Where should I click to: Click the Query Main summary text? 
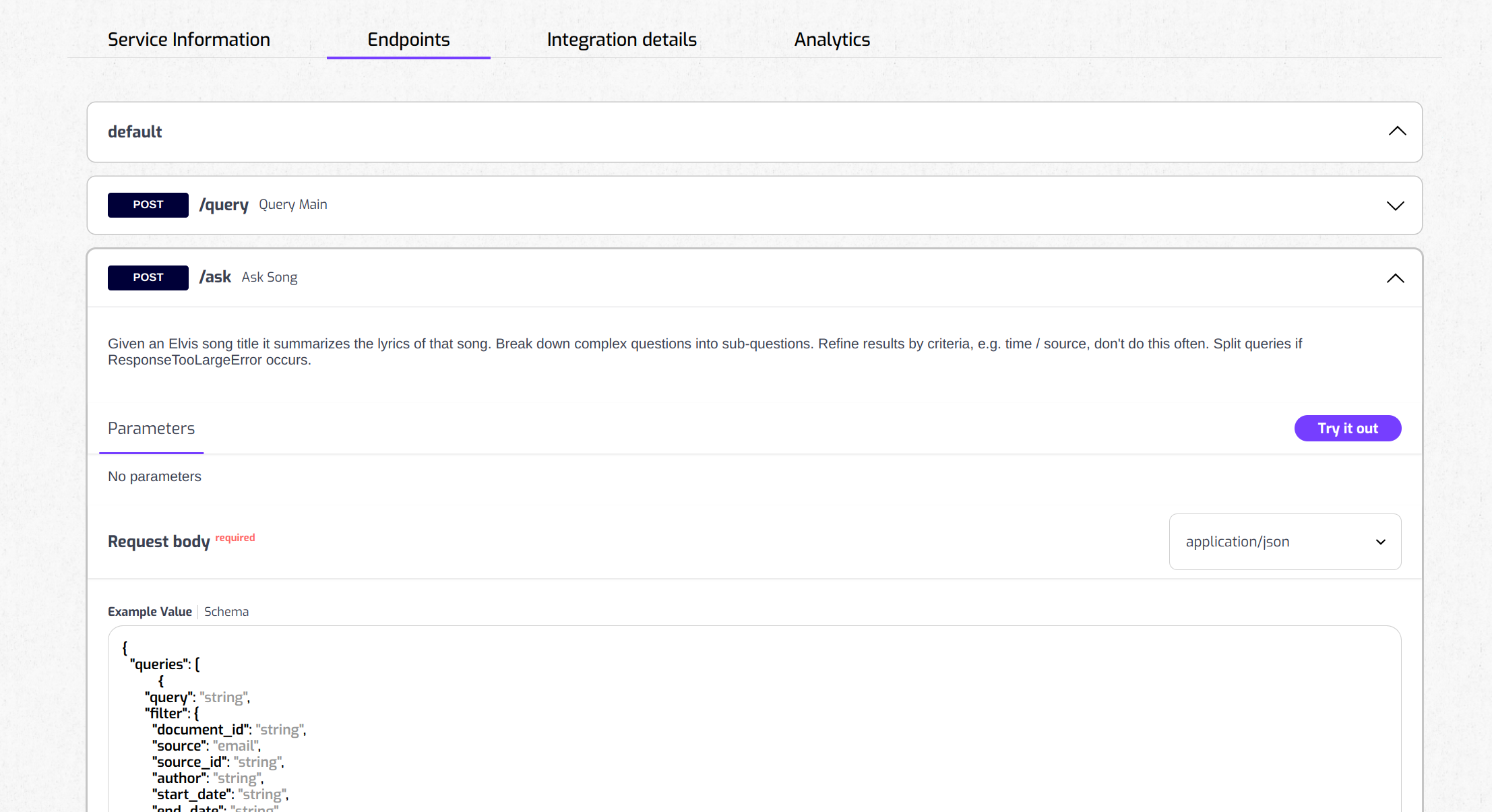click(x=293, y=205)
